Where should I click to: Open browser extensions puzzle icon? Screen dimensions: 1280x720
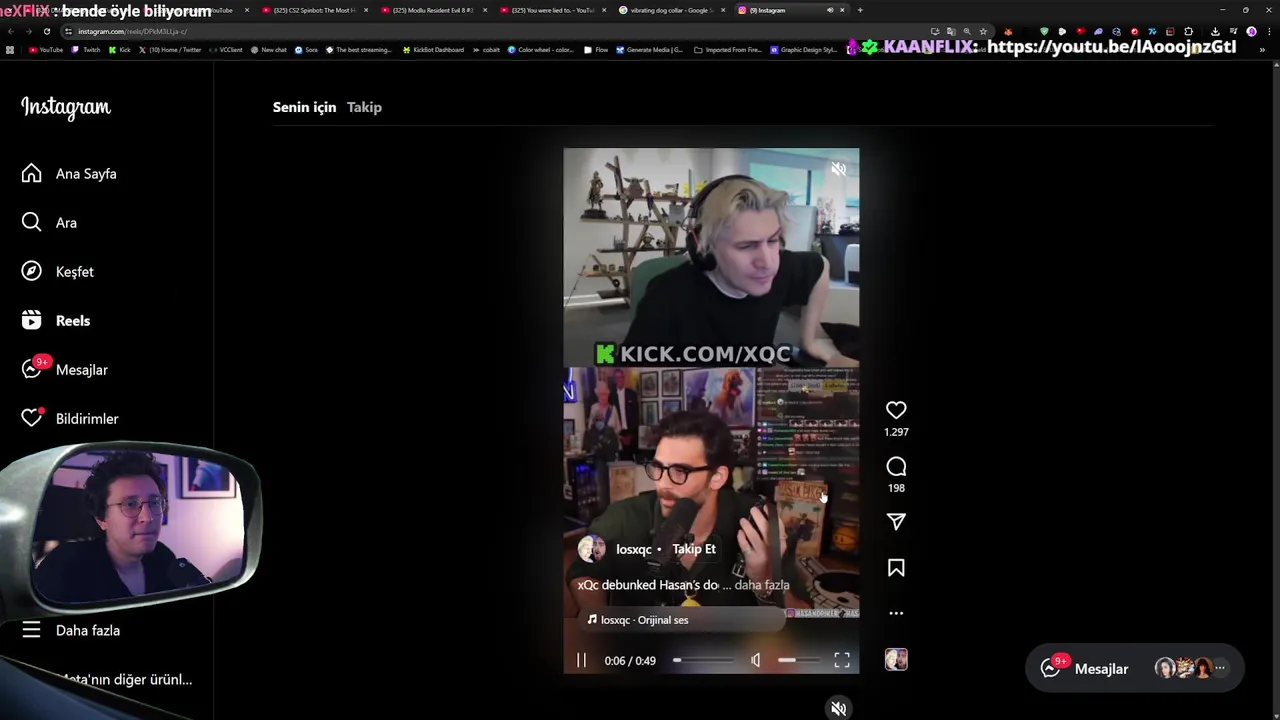(x=1188, y=31)
